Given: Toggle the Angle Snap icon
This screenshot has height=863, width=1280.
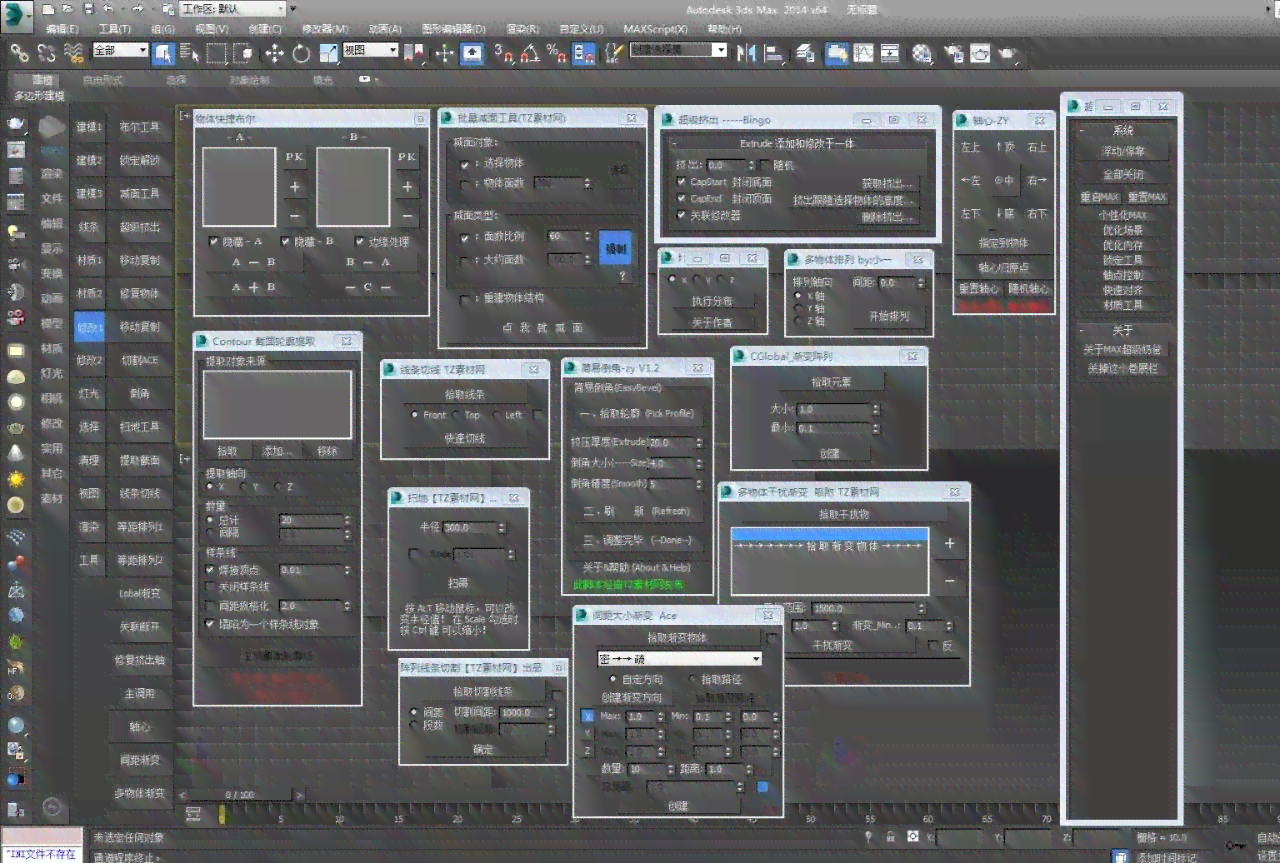Looking at the screenshot, I should pos(531,52).
